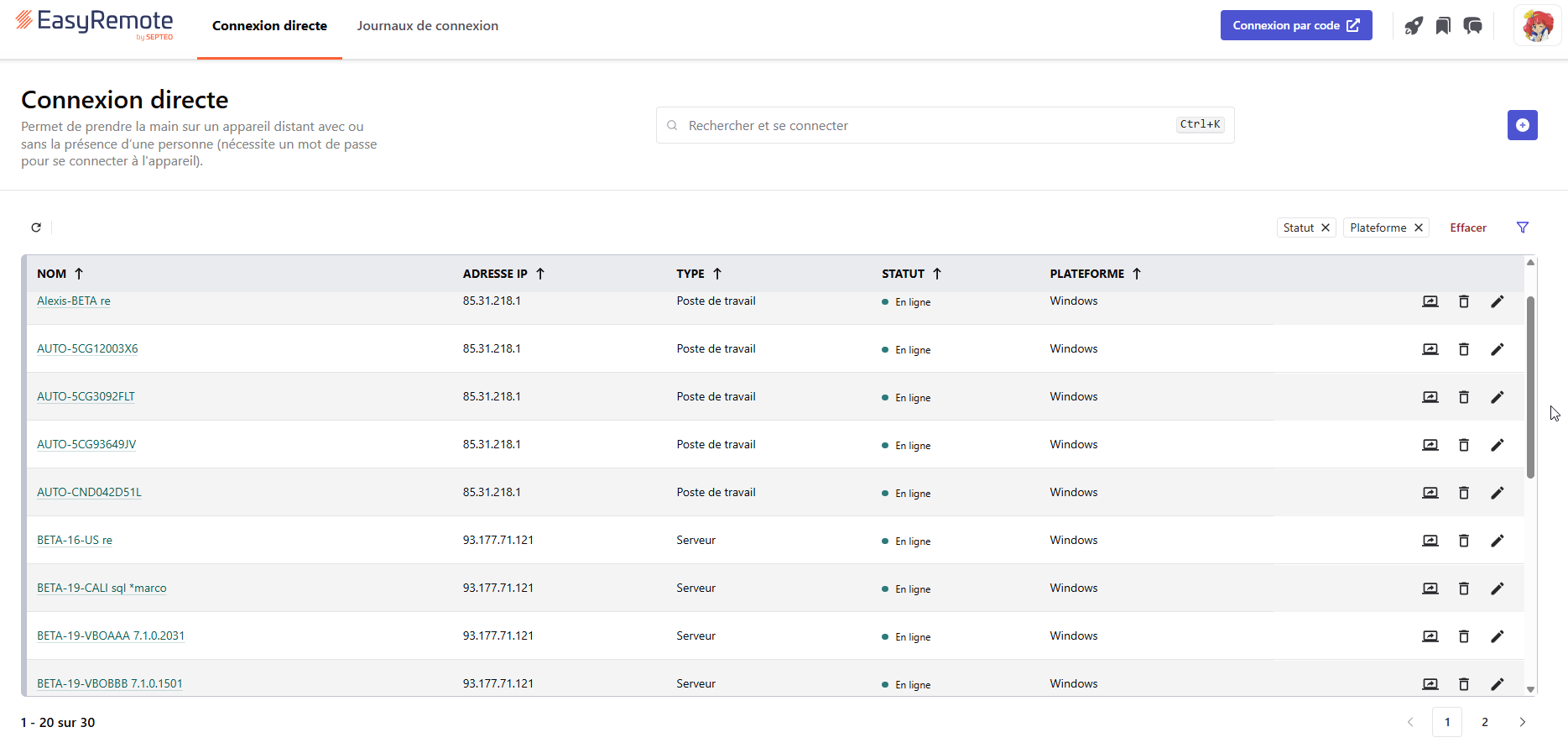Viewport: 1568px width, 748px height.
Task: Click IP 93.177.71.121 in BETA-19-VBOAAA row
Action: 498,636
